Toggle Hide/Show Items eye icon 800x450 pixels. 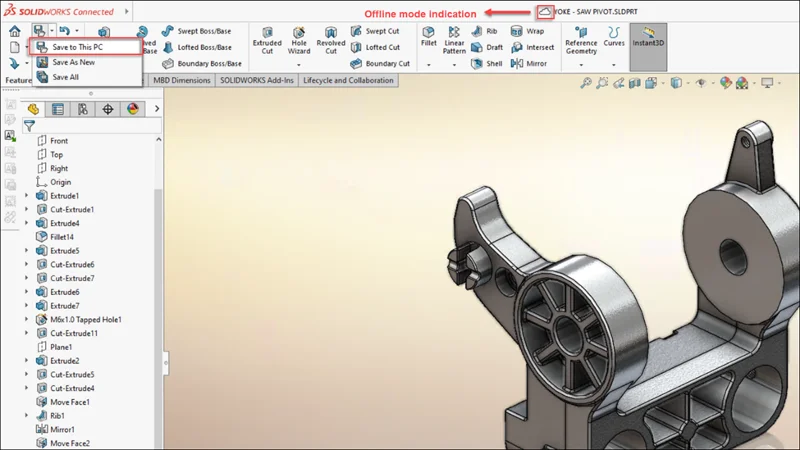[x=701, y=83]
